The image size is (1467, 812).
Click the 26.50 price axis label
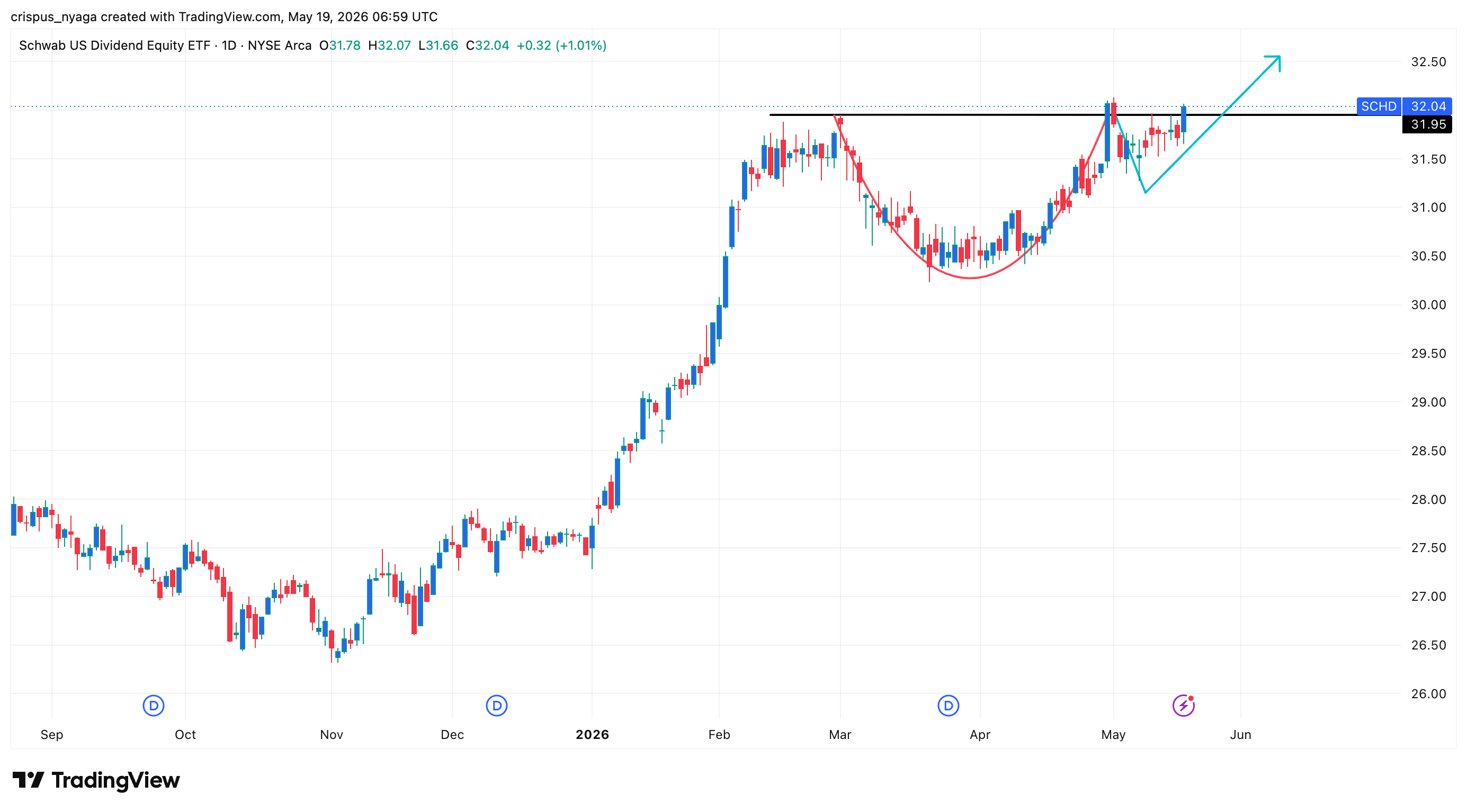[1428, 645]
